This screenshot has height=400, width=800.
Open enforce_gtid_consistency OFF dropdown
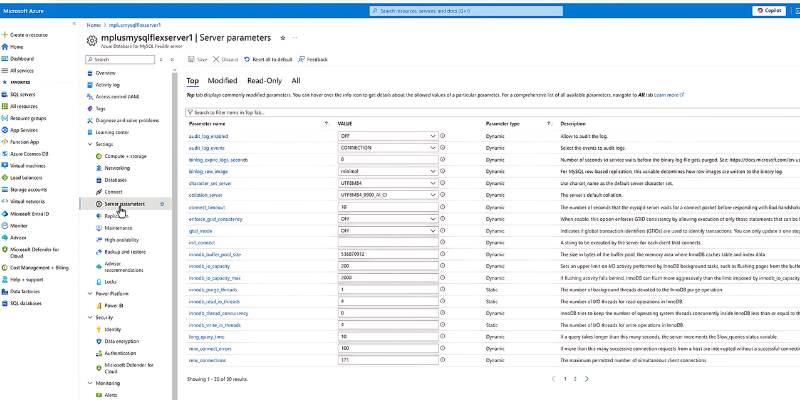coord(388,218)
